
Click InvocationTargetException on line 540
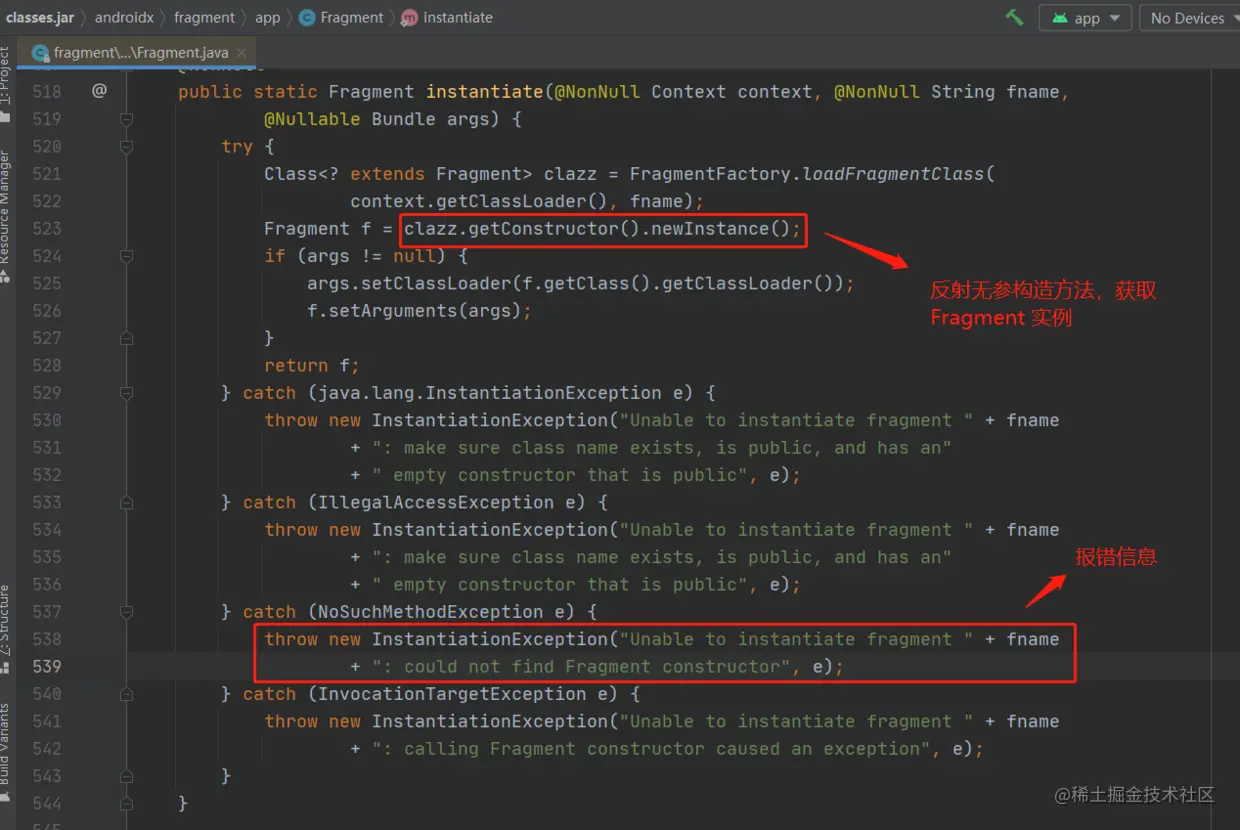pyautogui.click(x=452, y=694)
